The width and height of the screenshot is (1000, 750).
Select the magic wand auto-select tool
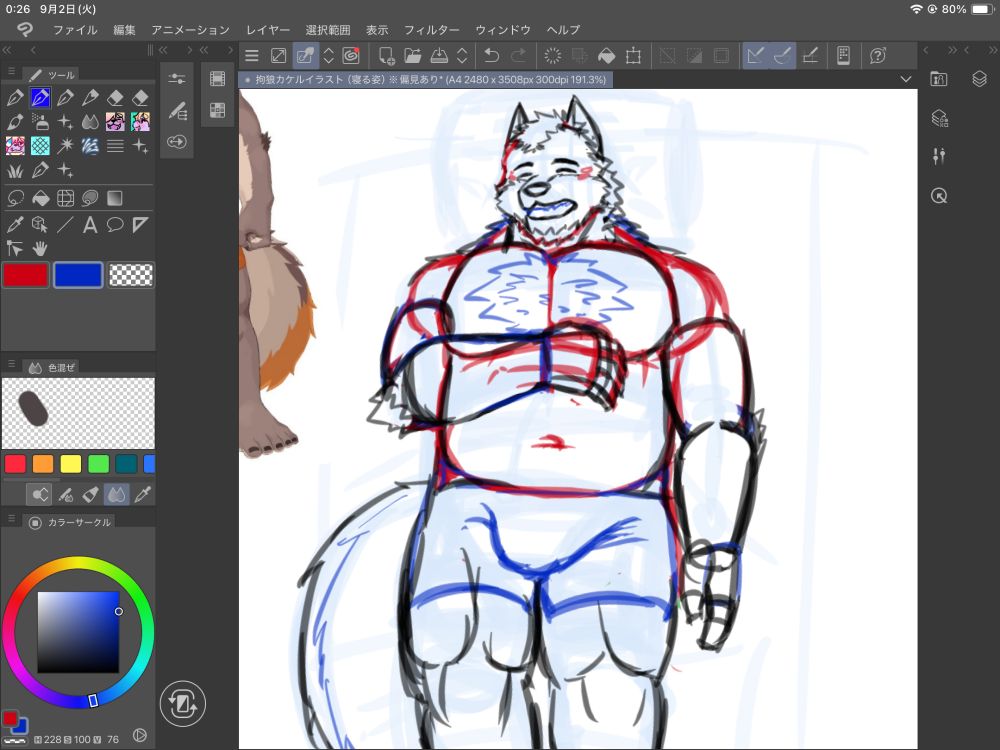click(65, 145)
